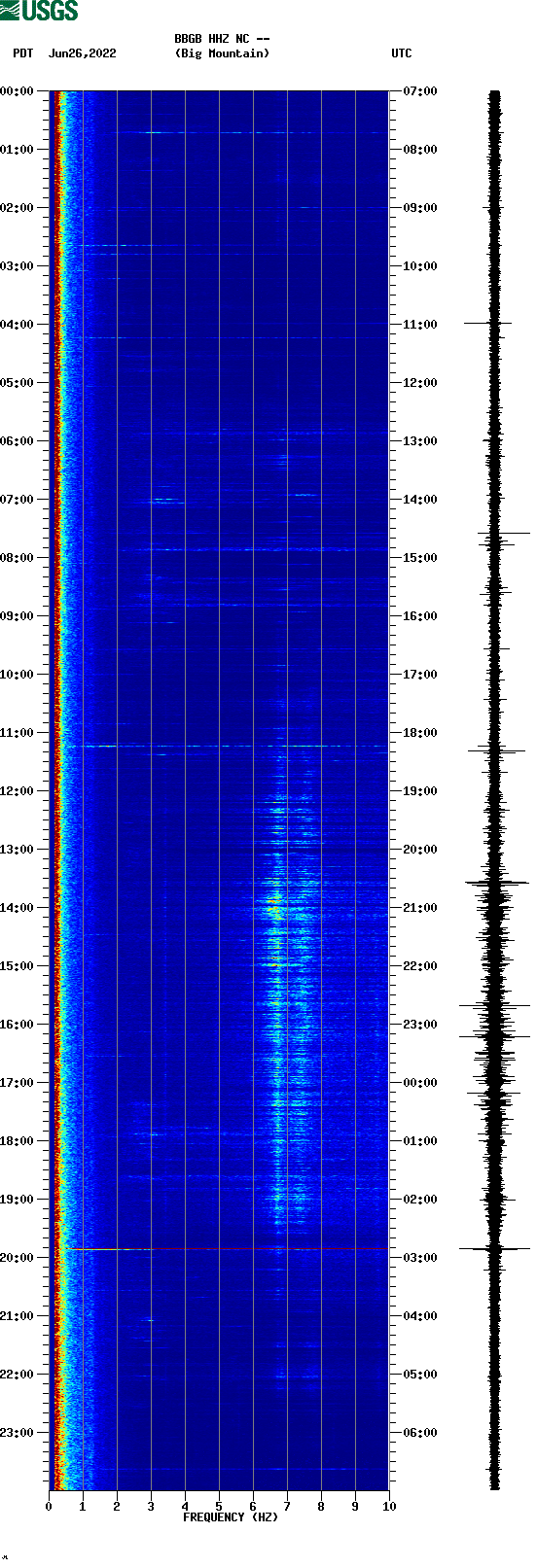
Task: Click the seismogram spike near 03:00 UTC
Action: coord(494,1248)
